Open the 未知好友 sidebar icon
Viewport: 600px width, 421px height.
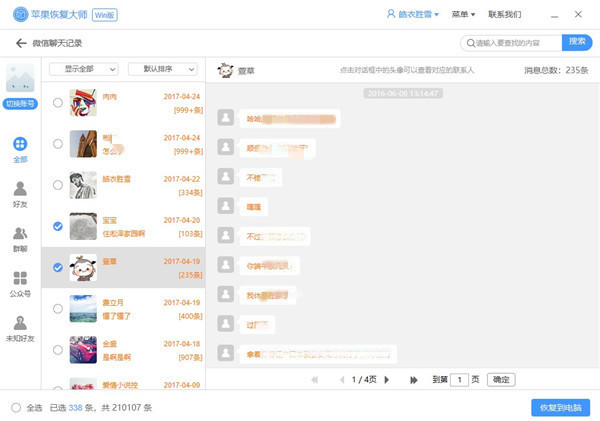[x=20, y=323]
